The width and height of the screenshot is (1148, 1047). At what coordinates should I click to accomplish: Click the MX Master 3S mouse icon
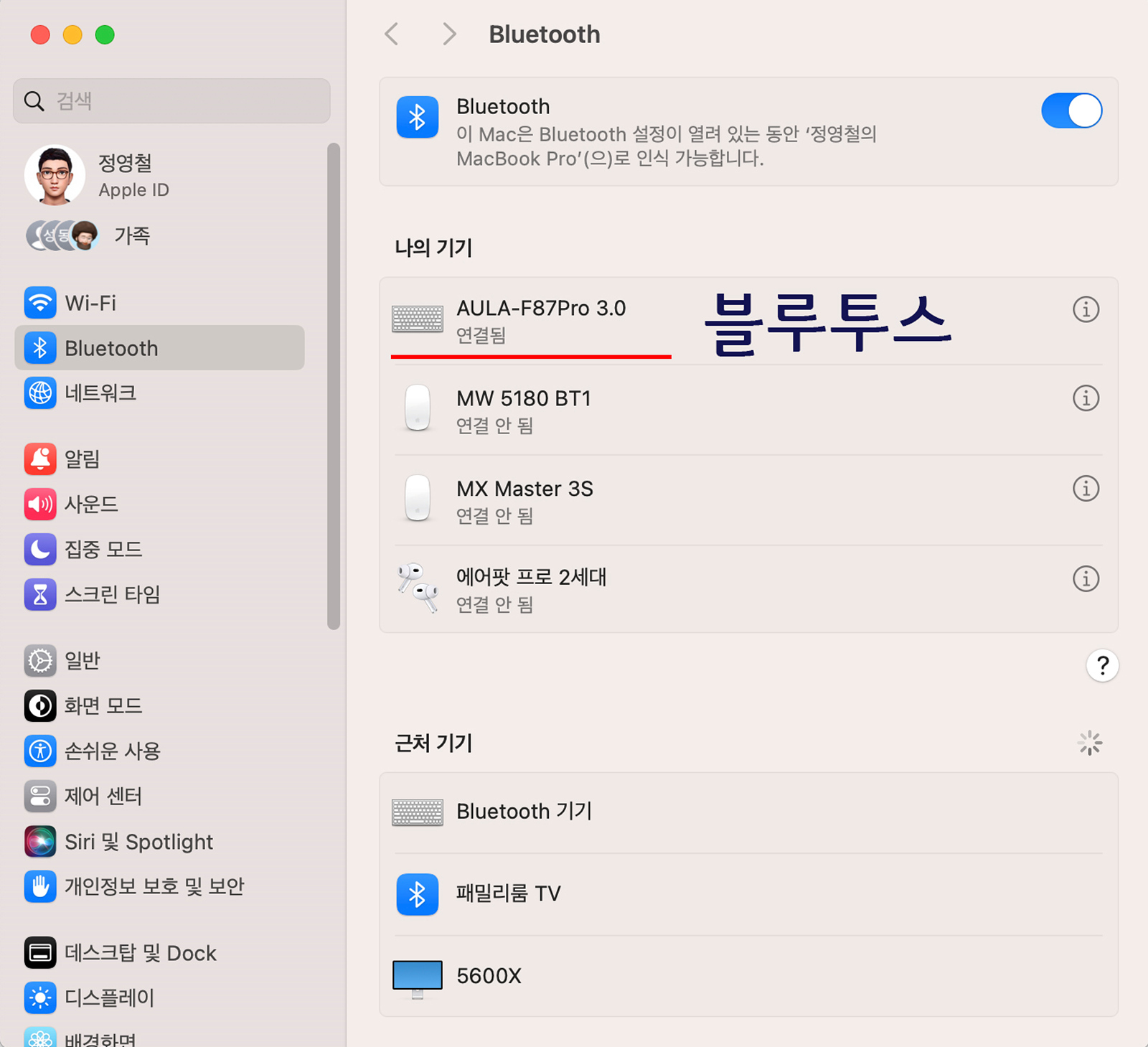tap(418, 497)
